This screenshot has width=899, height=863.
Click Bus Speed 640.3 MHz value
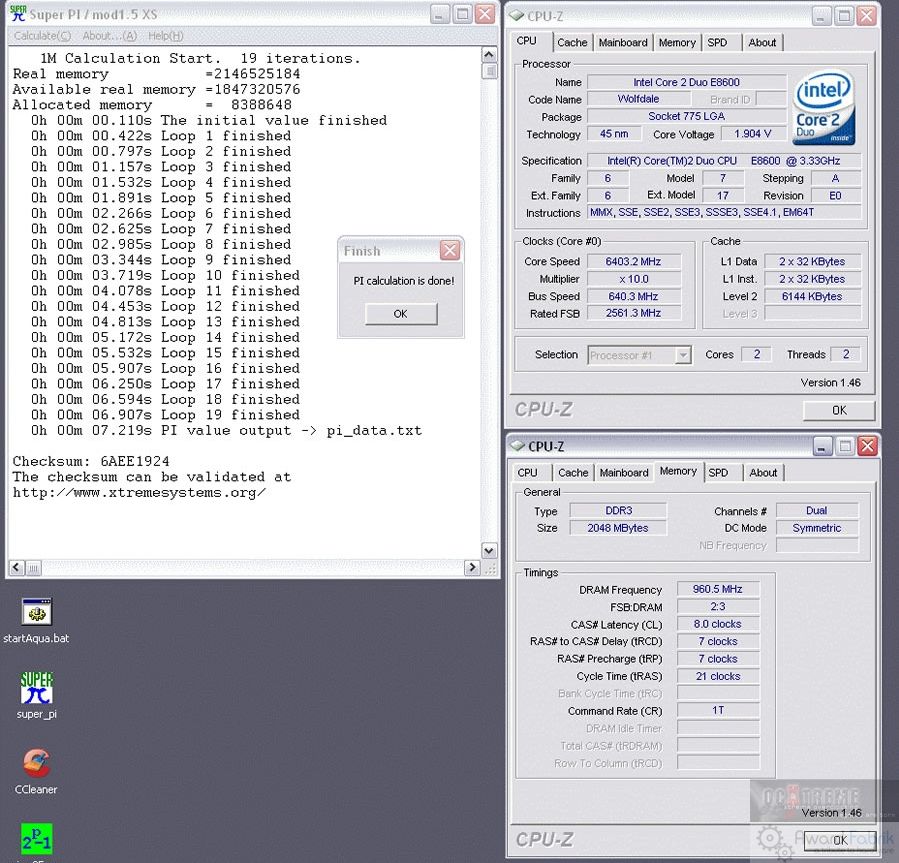click(x=633, y=296)
